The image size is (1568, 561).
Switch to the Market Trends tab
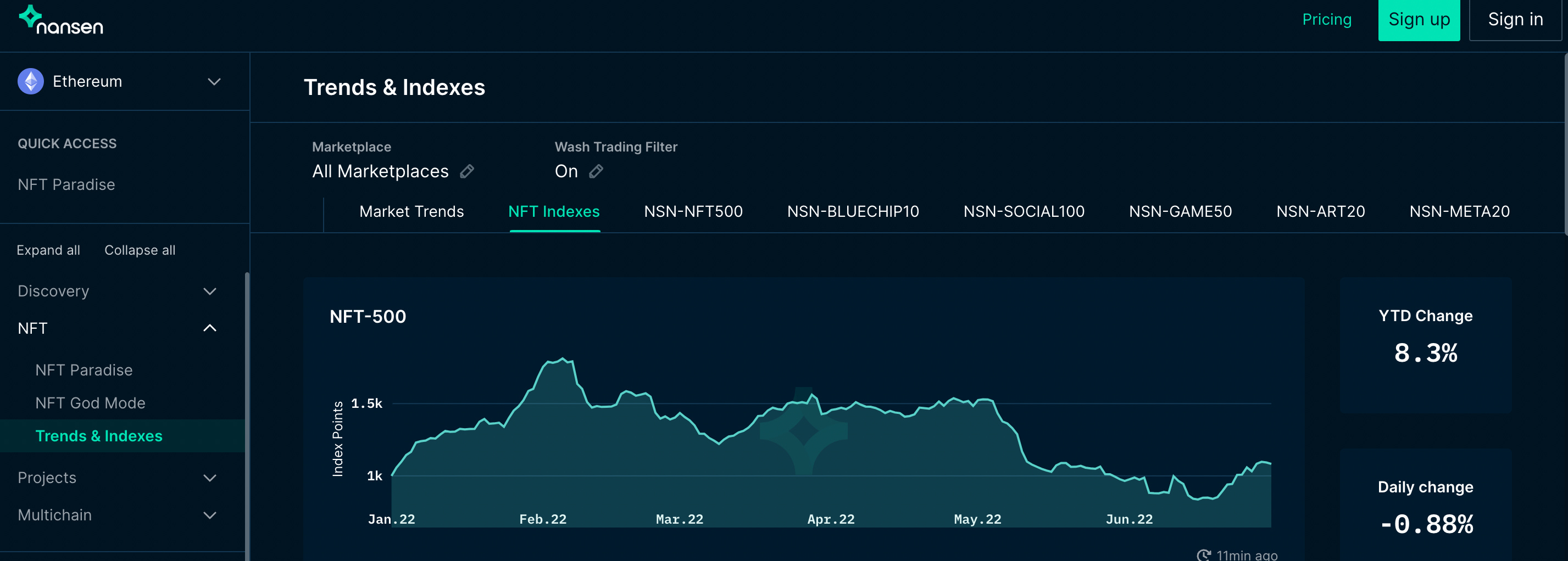(x=412, y=212)
